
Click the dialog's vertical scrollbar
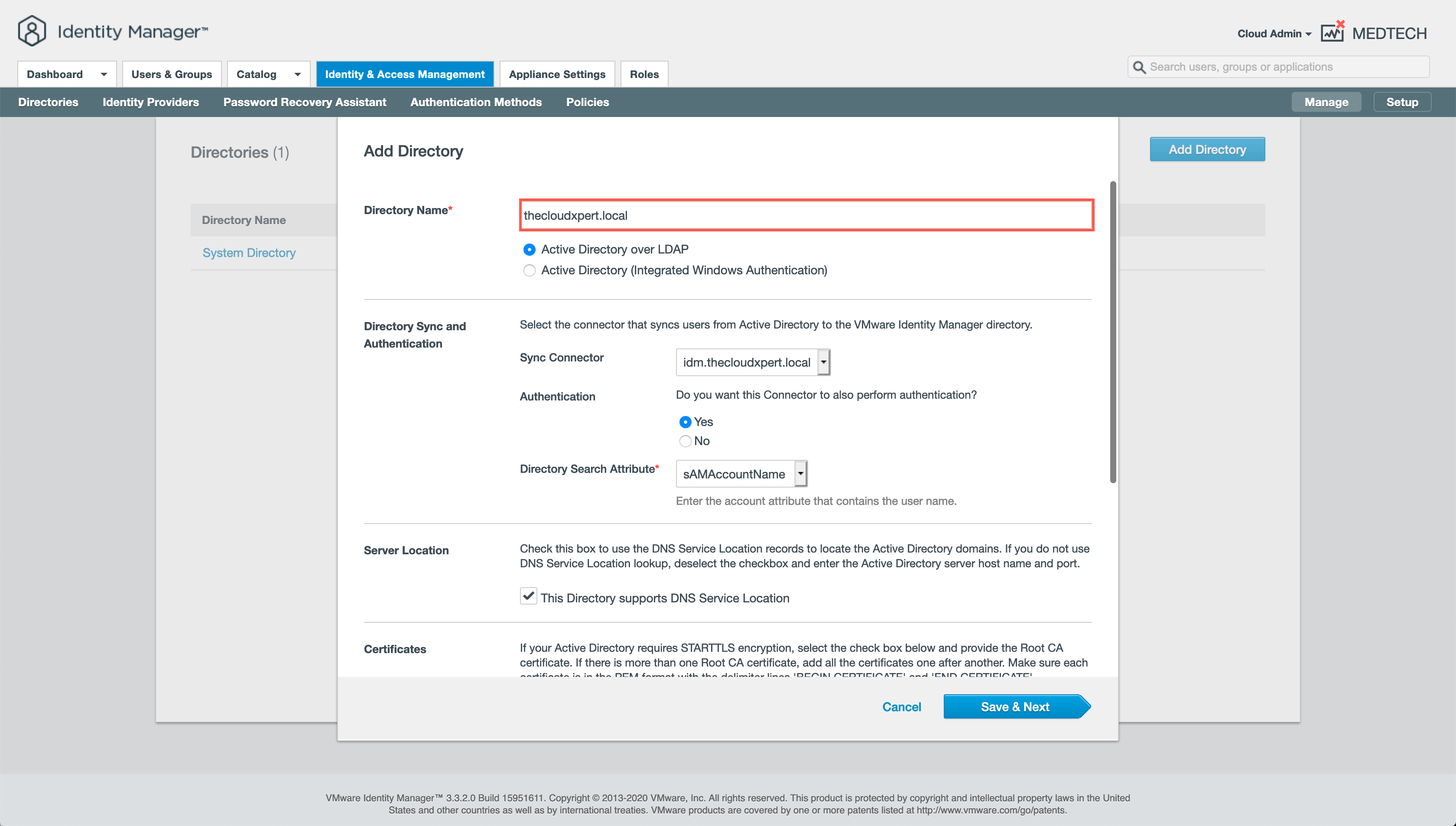[1113, 332]
